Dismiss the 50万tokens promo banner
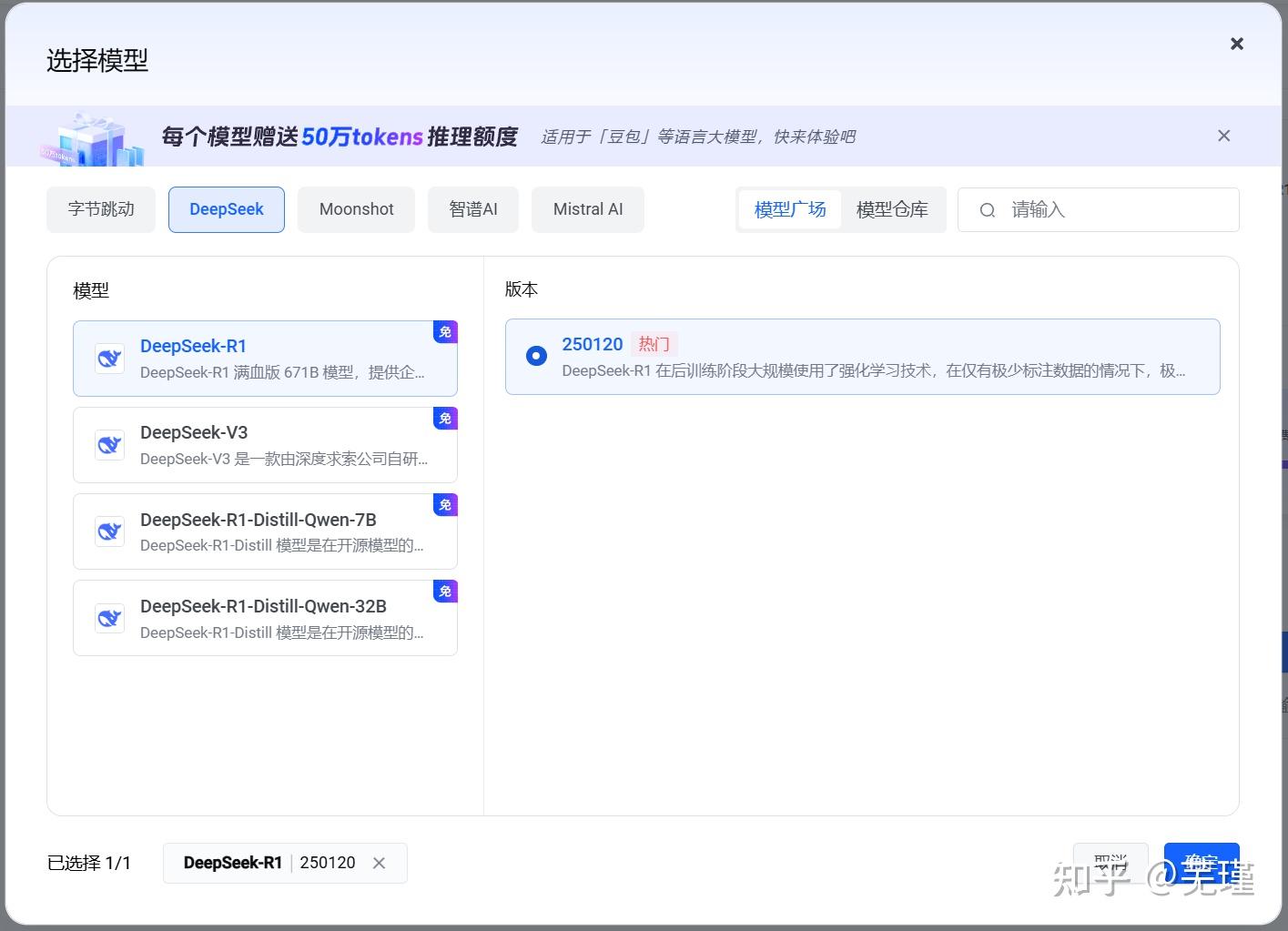The width and height of the screenshot is (1288, 931). coord(1223,136)
